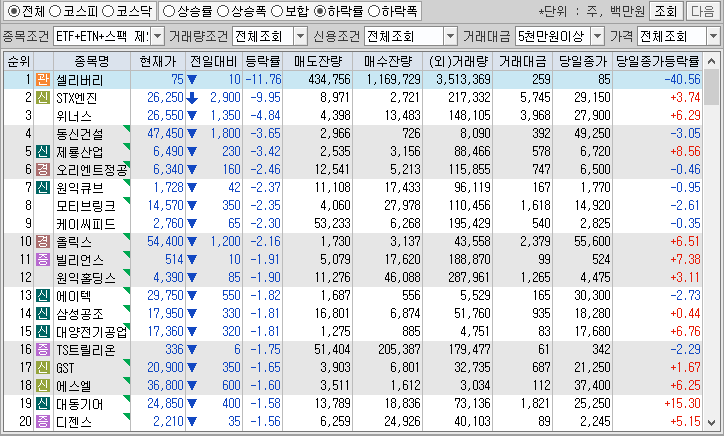Click the green corner marker on 원익홀딩스
This screenshot has width=724, height=436.
point(127,273)
